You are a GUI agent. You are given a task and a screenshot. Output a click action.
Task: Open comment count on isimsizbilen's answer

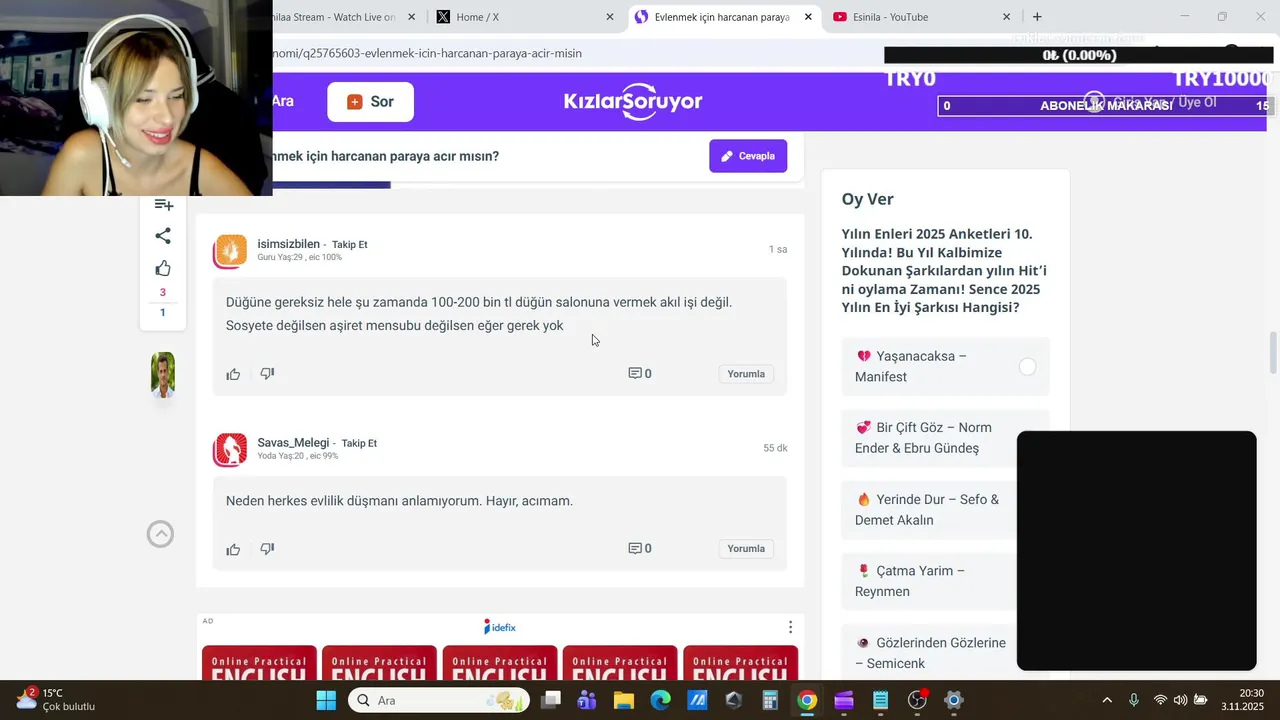[x=640, y=374]
